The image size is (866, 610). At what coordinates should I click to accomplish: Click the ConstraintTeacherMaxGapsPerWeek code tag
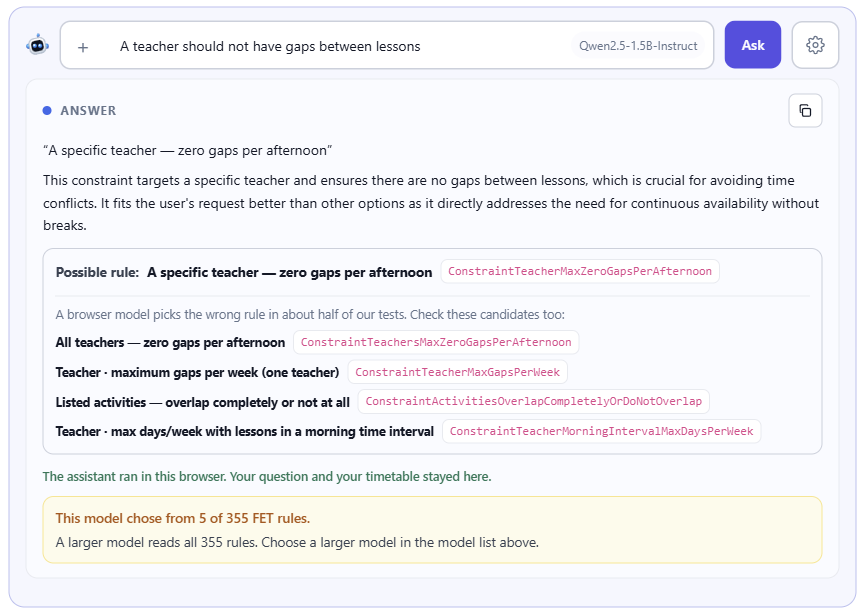[x=457, y=372]
